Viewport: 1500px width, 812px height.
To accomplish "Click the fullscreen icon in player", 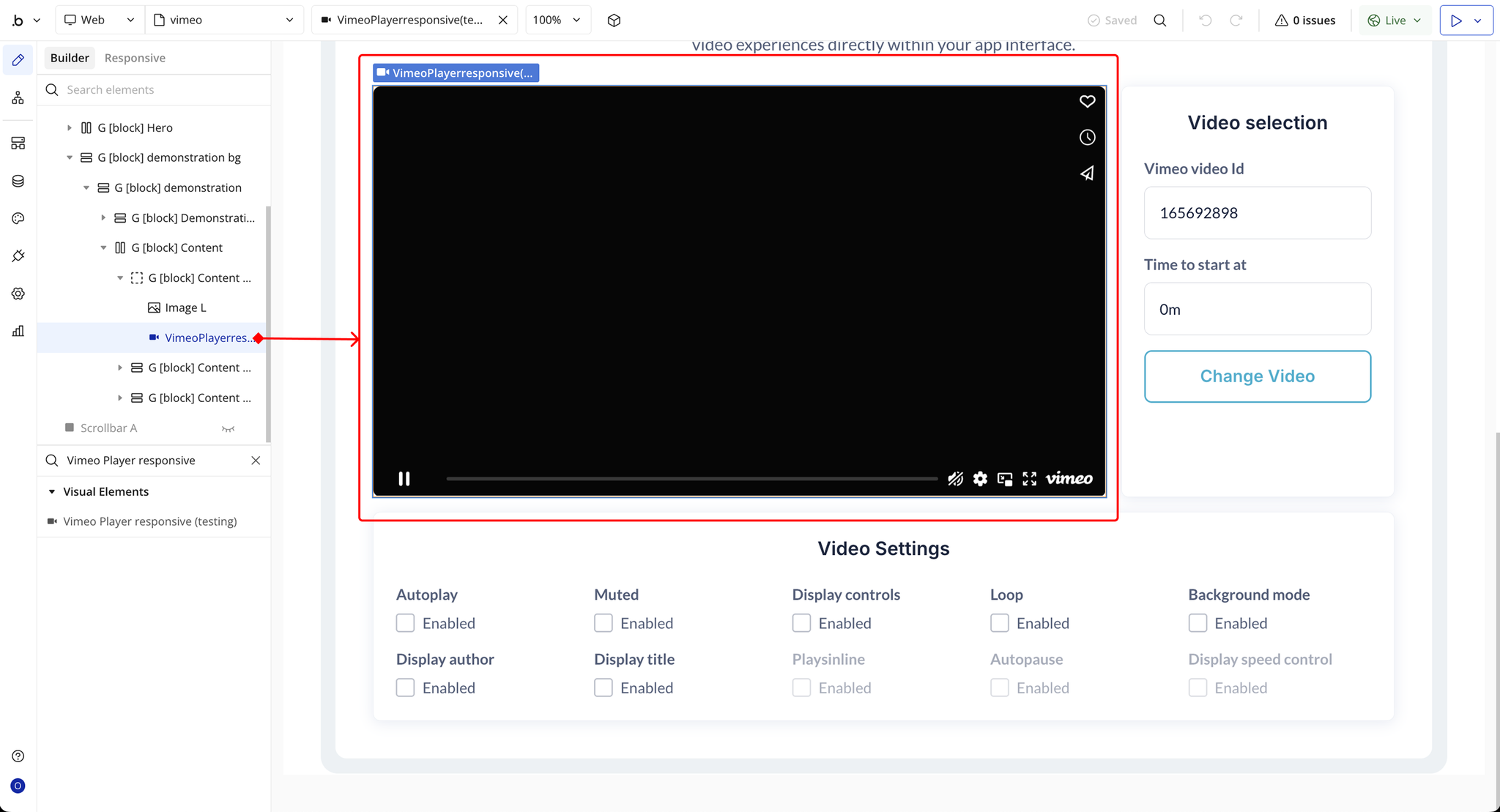I will (1029, 479).
